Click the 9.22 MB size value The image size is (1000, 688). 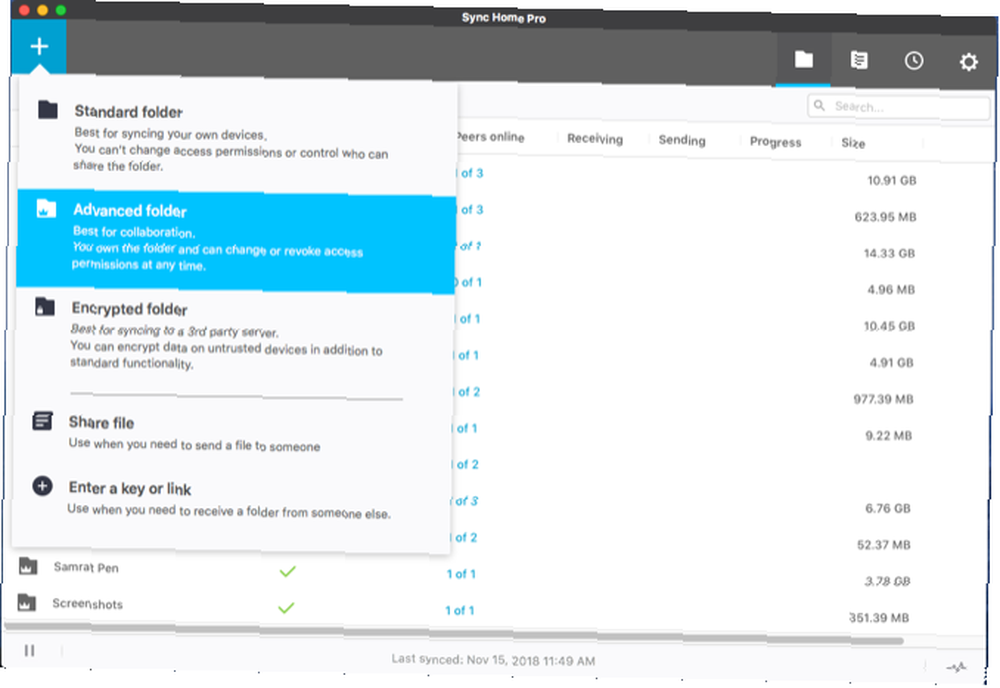click(888, 435)
